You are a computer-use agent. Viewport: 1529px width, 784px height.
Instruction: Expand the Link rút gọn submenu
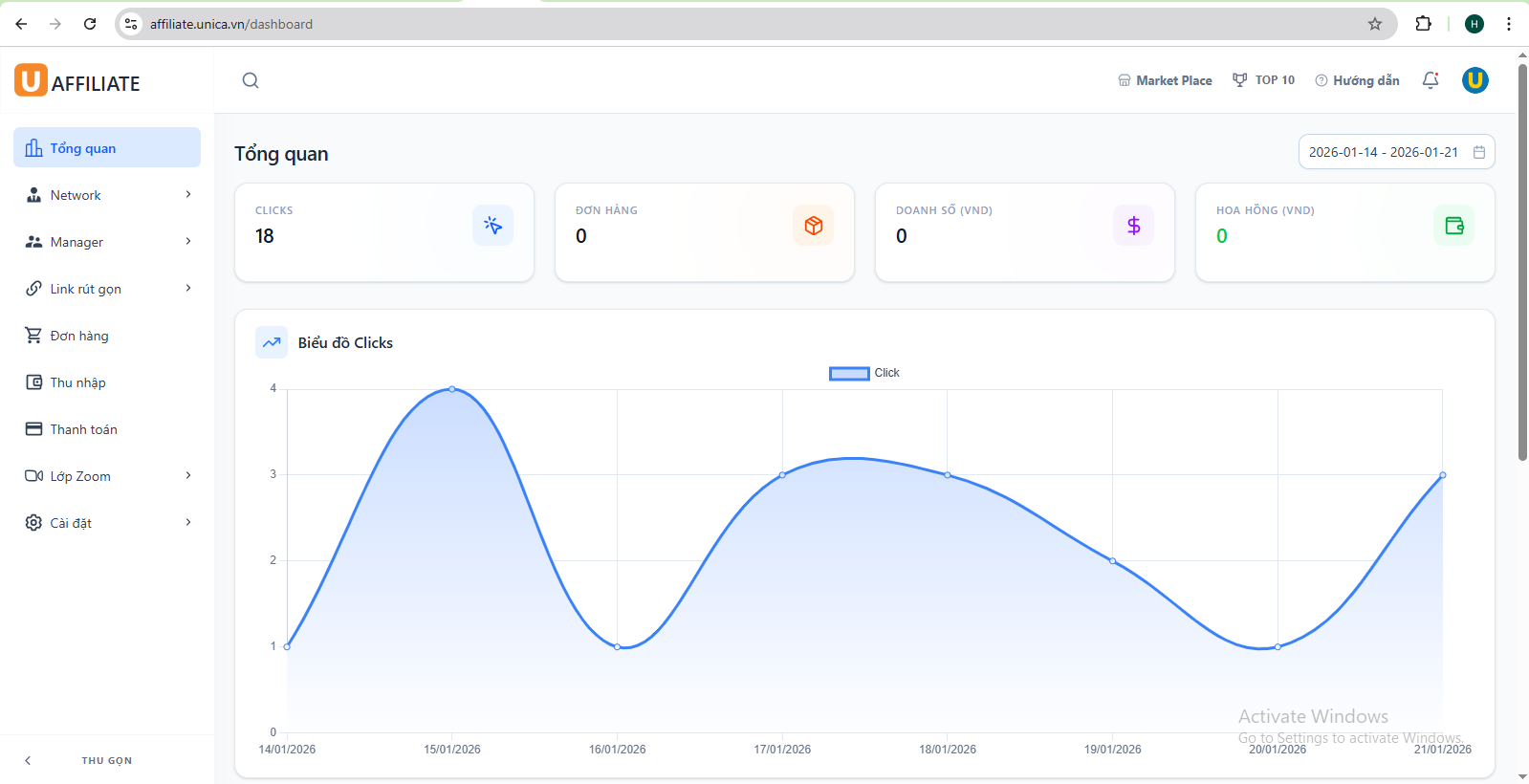[107, 289]
